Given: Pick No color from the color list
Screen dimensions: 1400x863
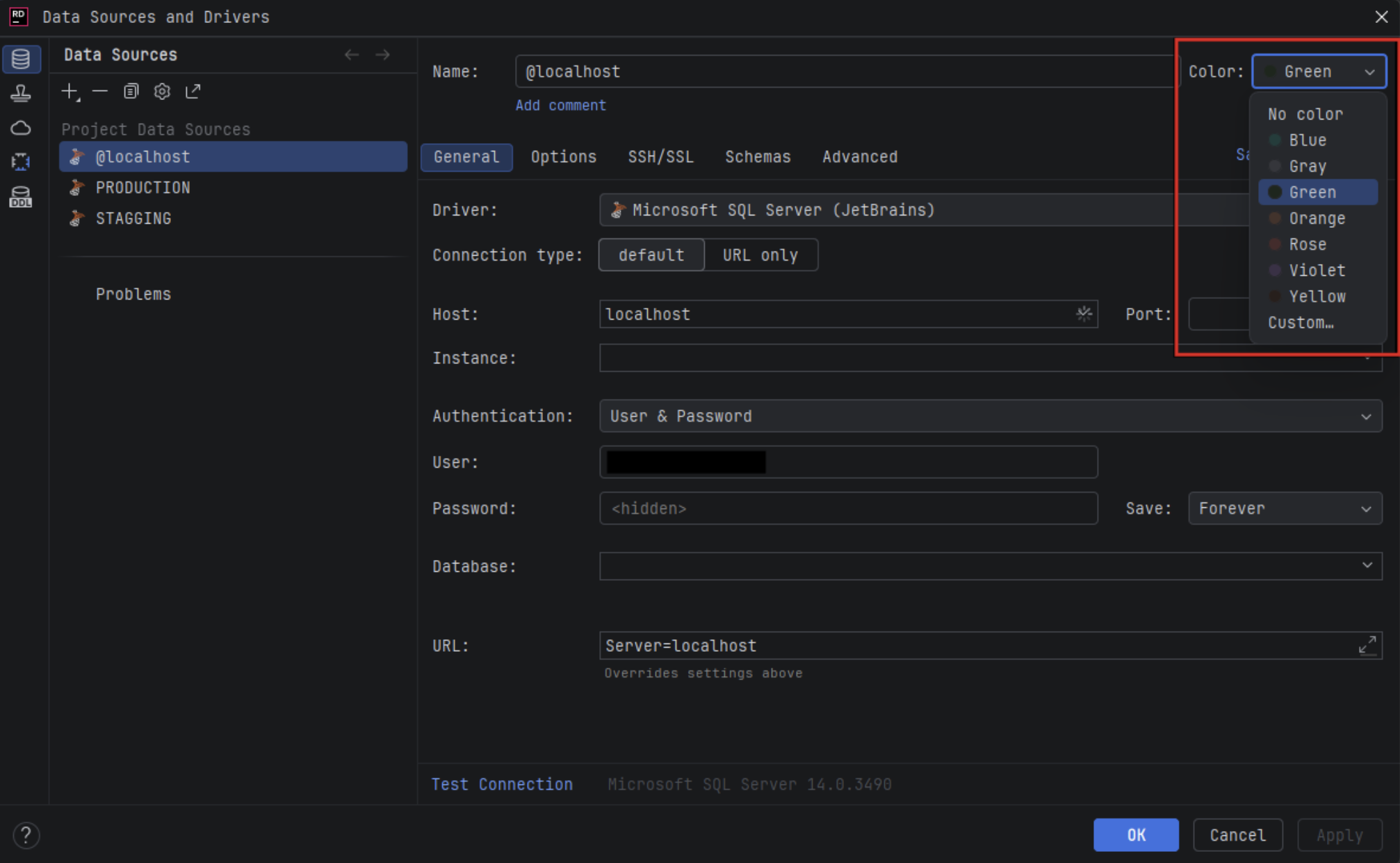Looking at the screenshot, I should click(x=1318, y=114).
